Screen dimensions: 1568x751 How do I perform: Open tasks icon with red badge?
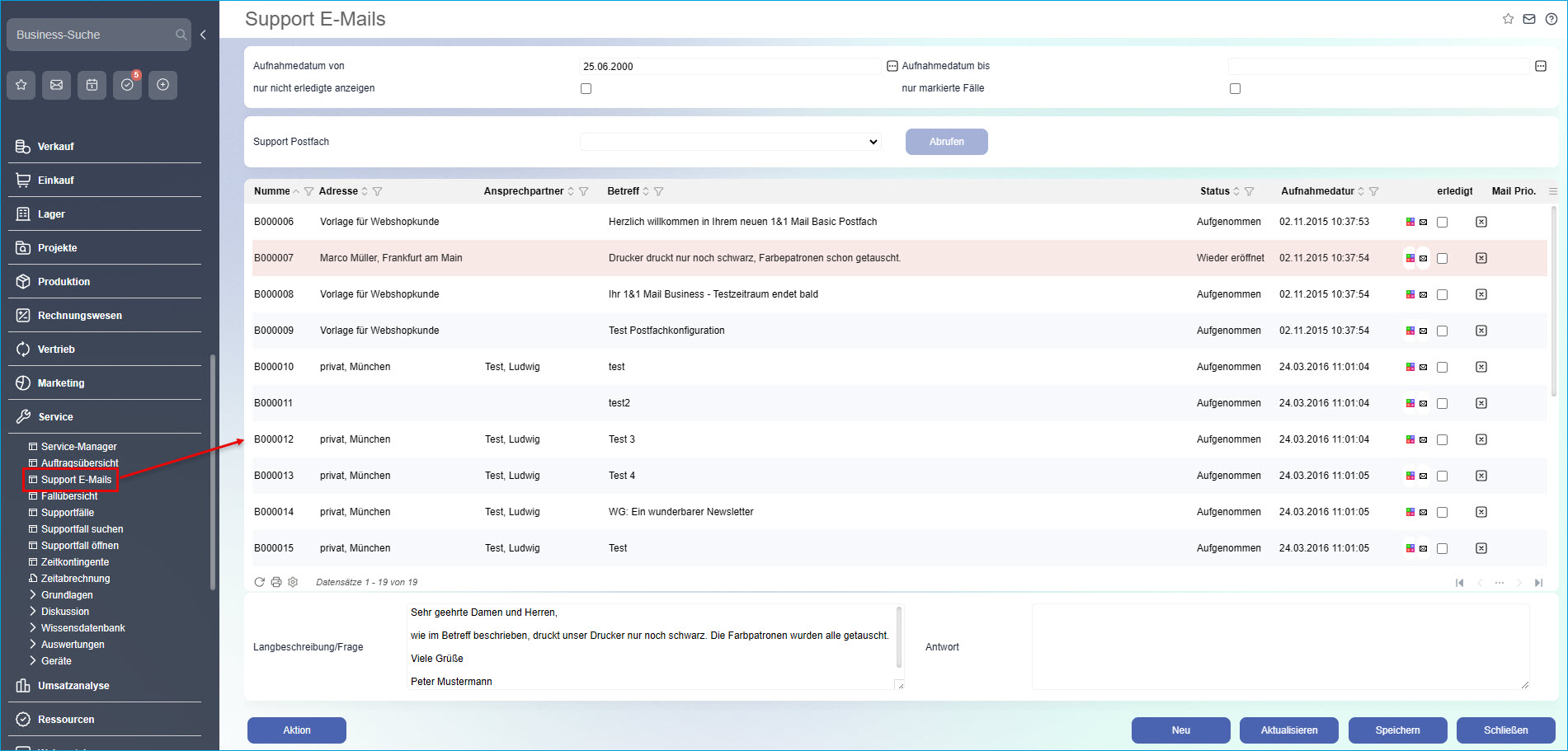click(x=127, y=85)
